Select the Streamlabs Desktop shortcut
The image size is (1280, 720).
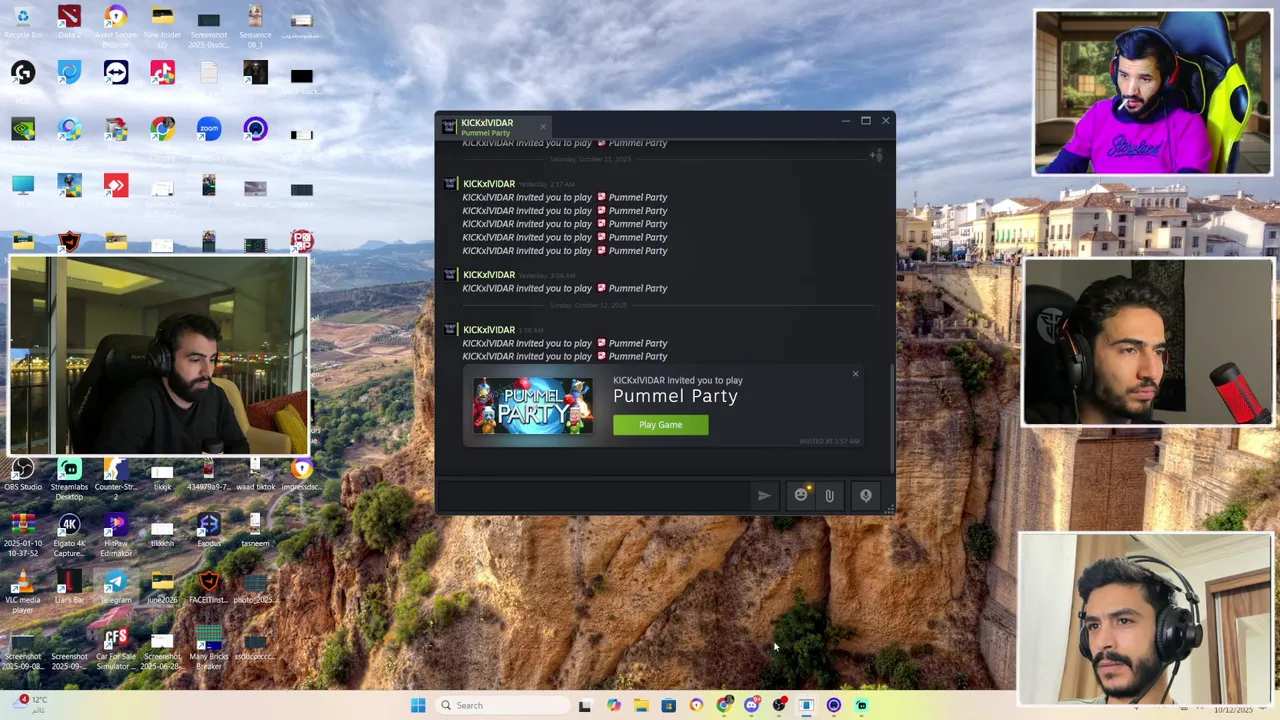69,478
